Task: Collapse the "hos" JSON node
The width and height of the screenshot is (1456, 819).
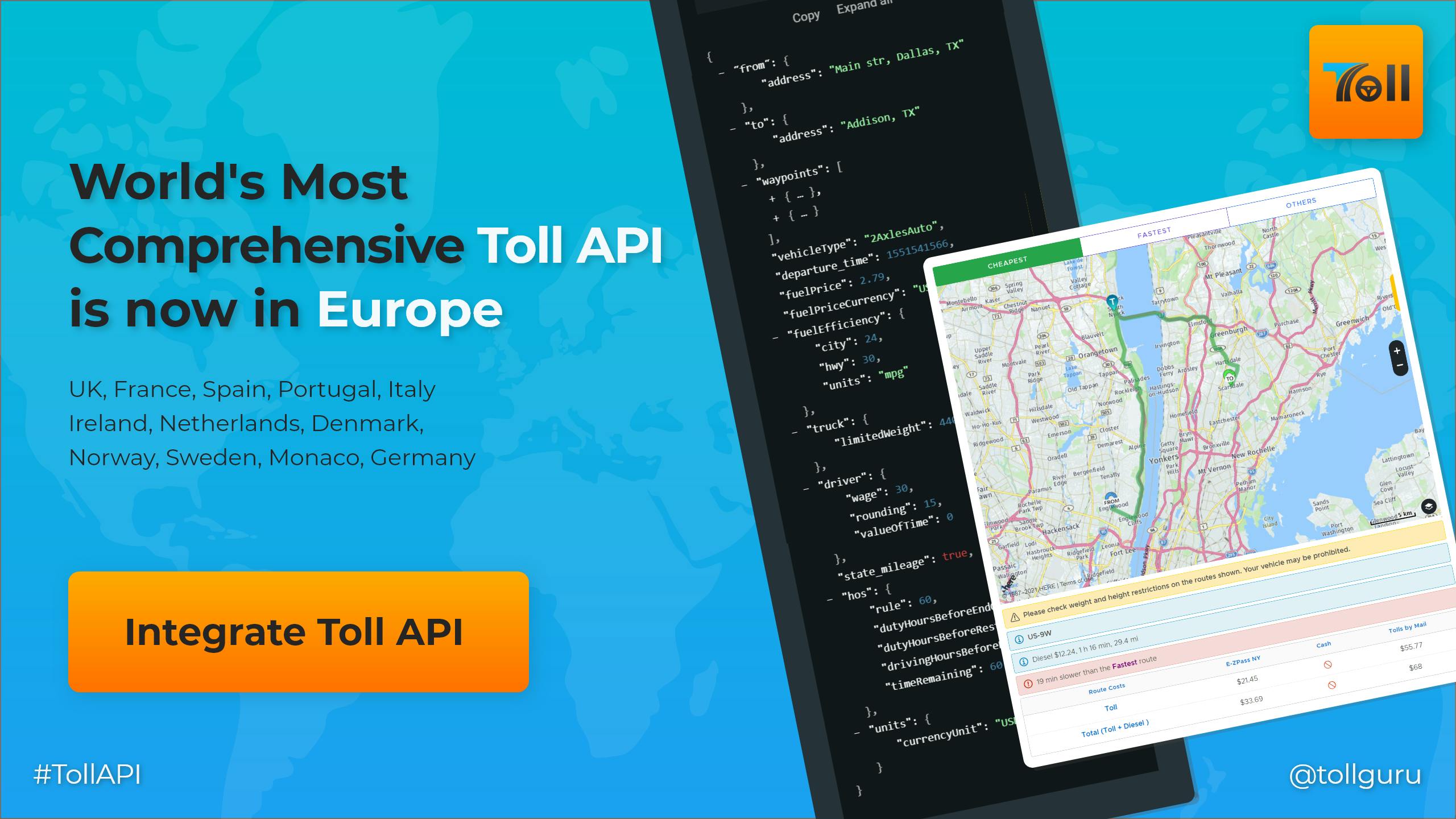Action: (x=830, y=599)
